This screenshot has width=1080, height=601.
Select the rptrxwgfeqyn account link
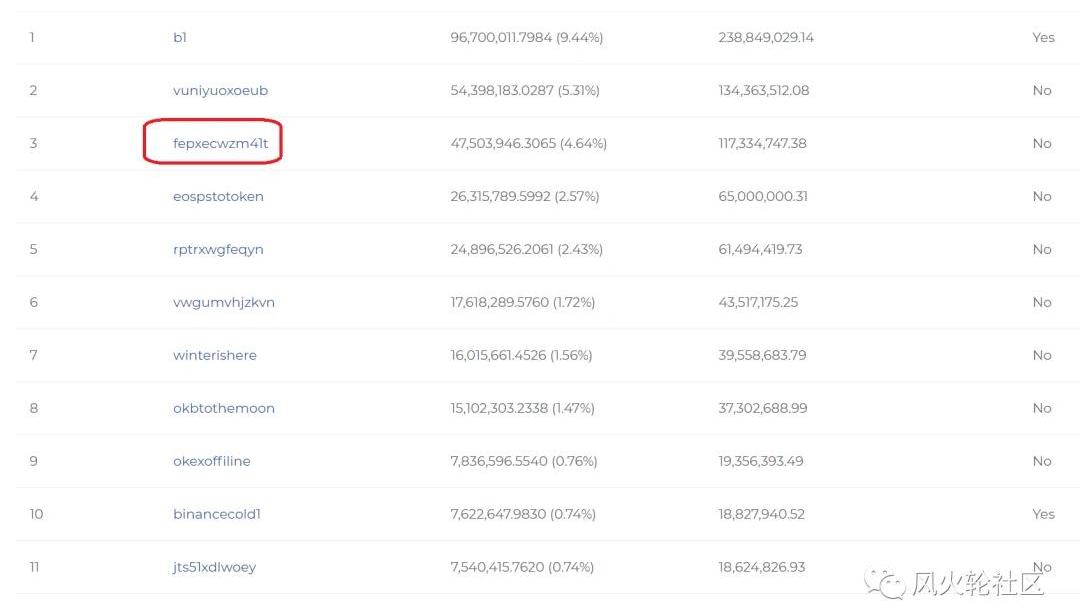point(218,250)
